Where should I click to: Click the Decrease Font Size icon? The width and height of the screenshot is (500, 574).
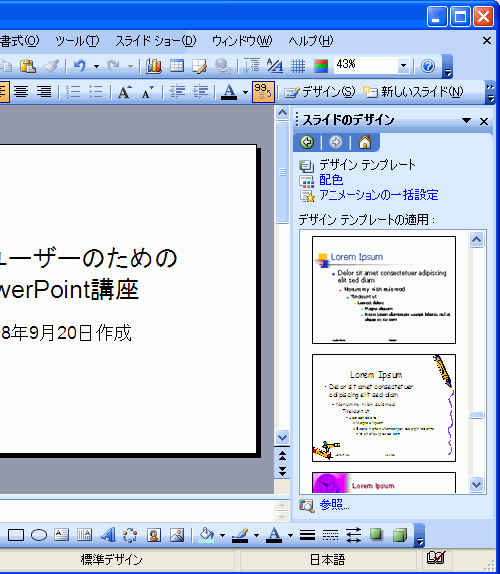coord(148,92)
